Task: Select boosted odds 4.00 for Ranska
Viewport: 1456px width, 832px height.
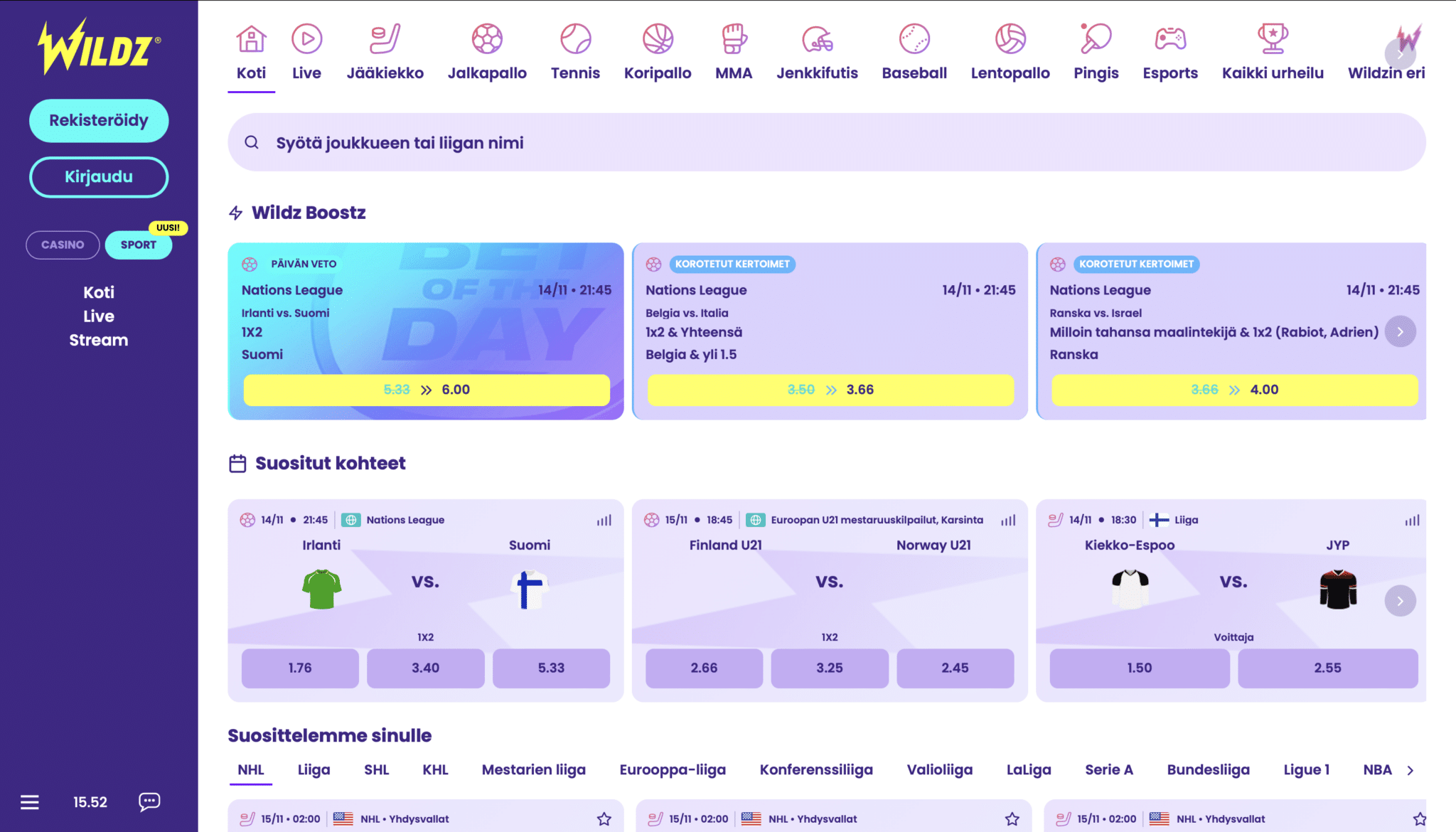Action: 1235,390
